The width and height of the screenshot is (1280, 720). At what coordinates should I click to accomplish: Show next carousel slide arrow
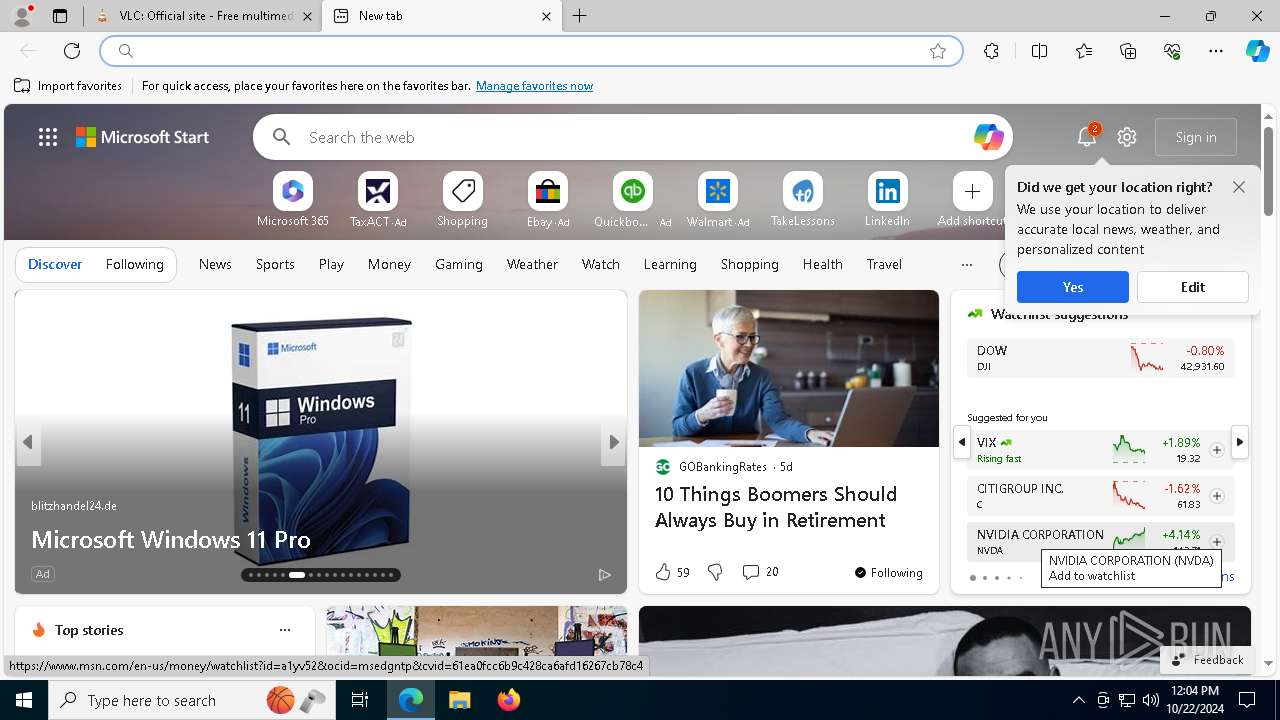tap(613, 442)
